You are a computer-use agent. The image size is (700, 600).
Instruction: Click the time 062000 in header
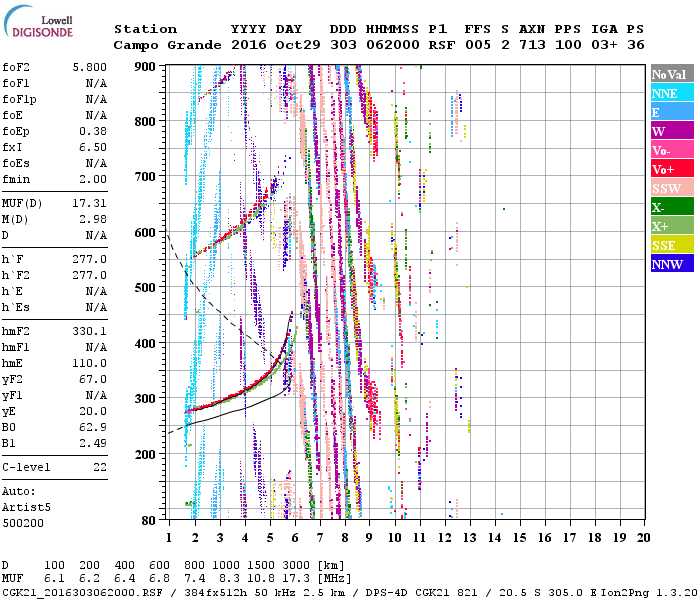393,45
